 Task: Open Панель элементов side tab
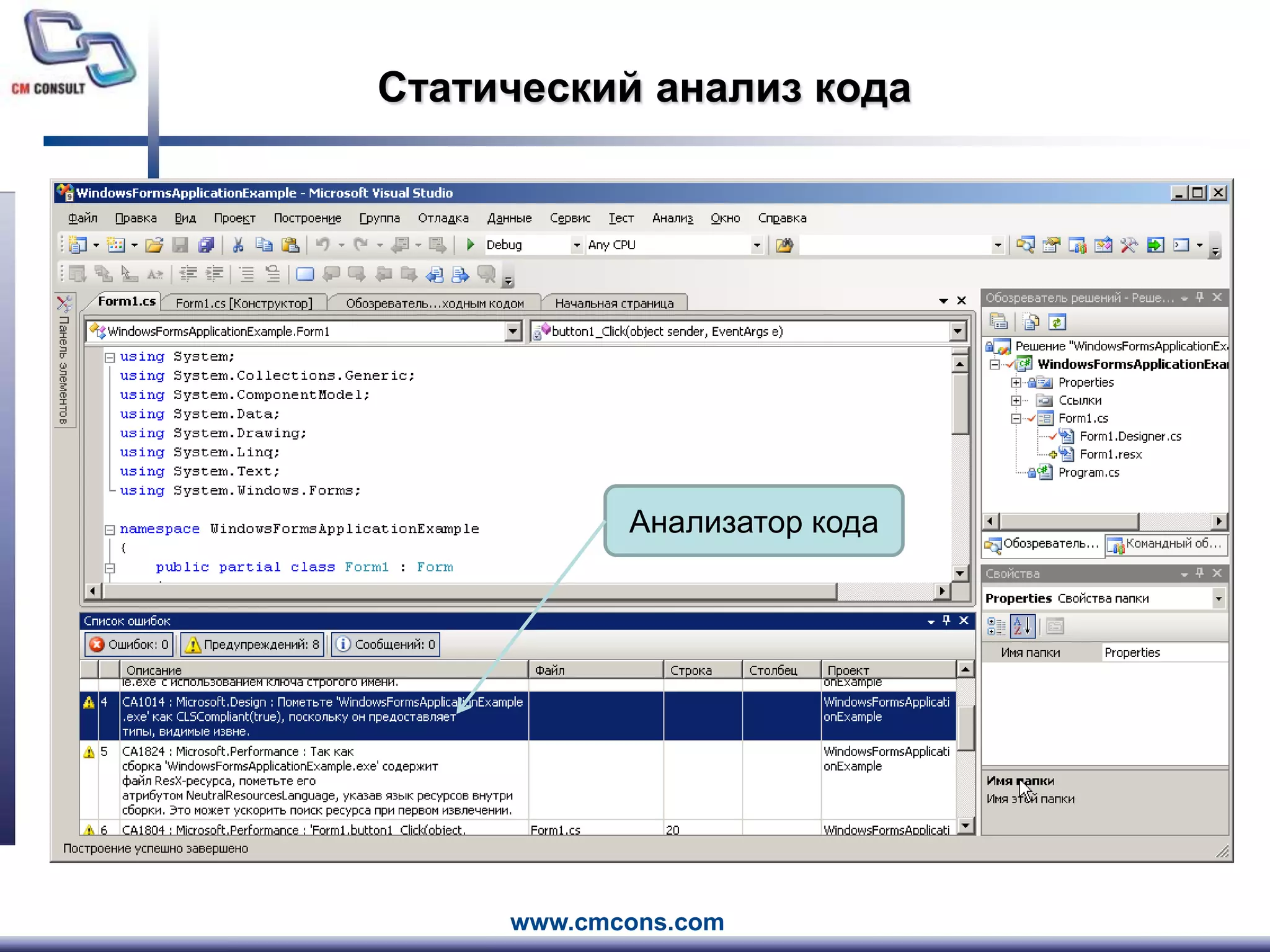pyautogui.click(x=64, y=360)
